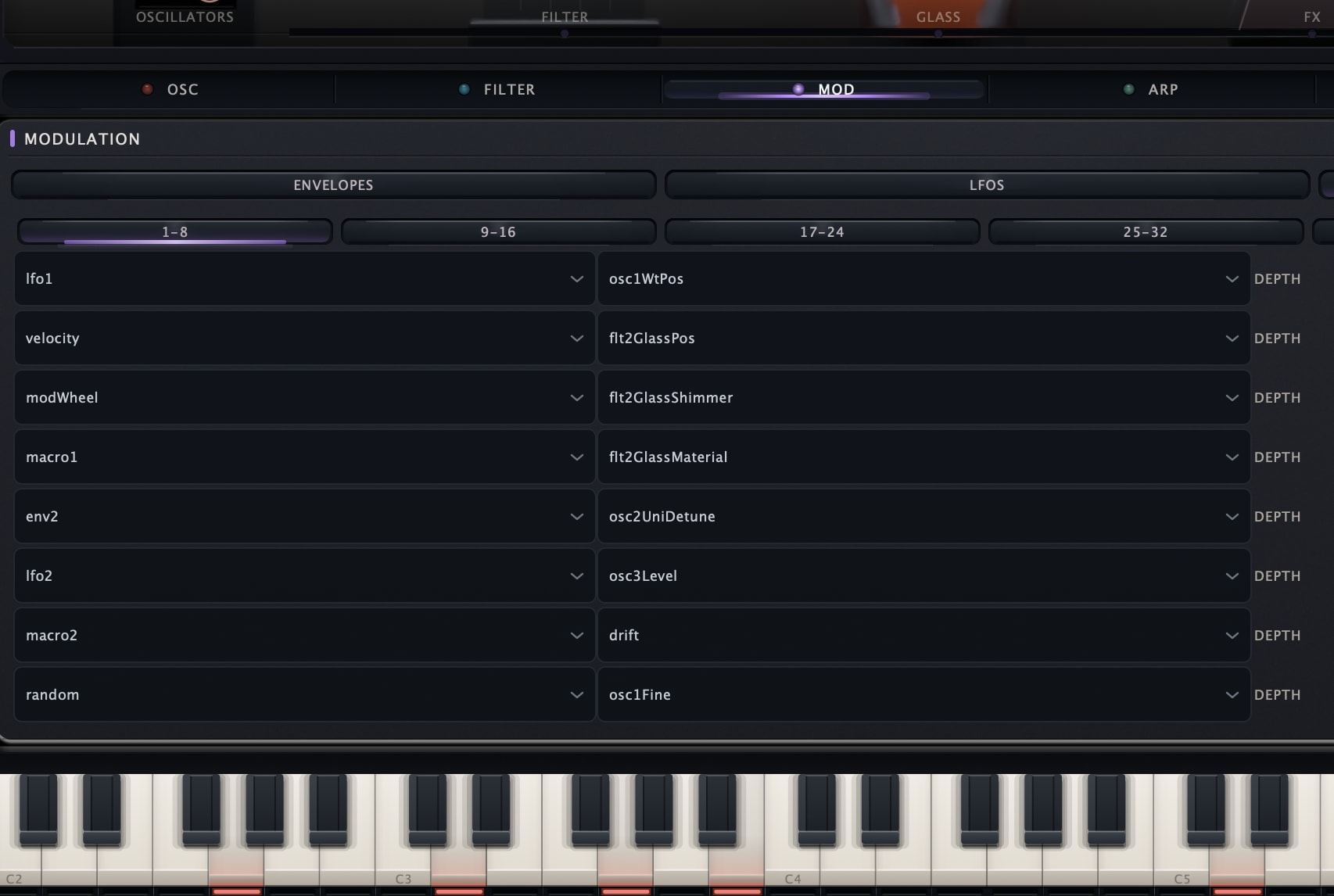
Task: Play the C3 key on keyboard
Action: (x=403, y=868)
